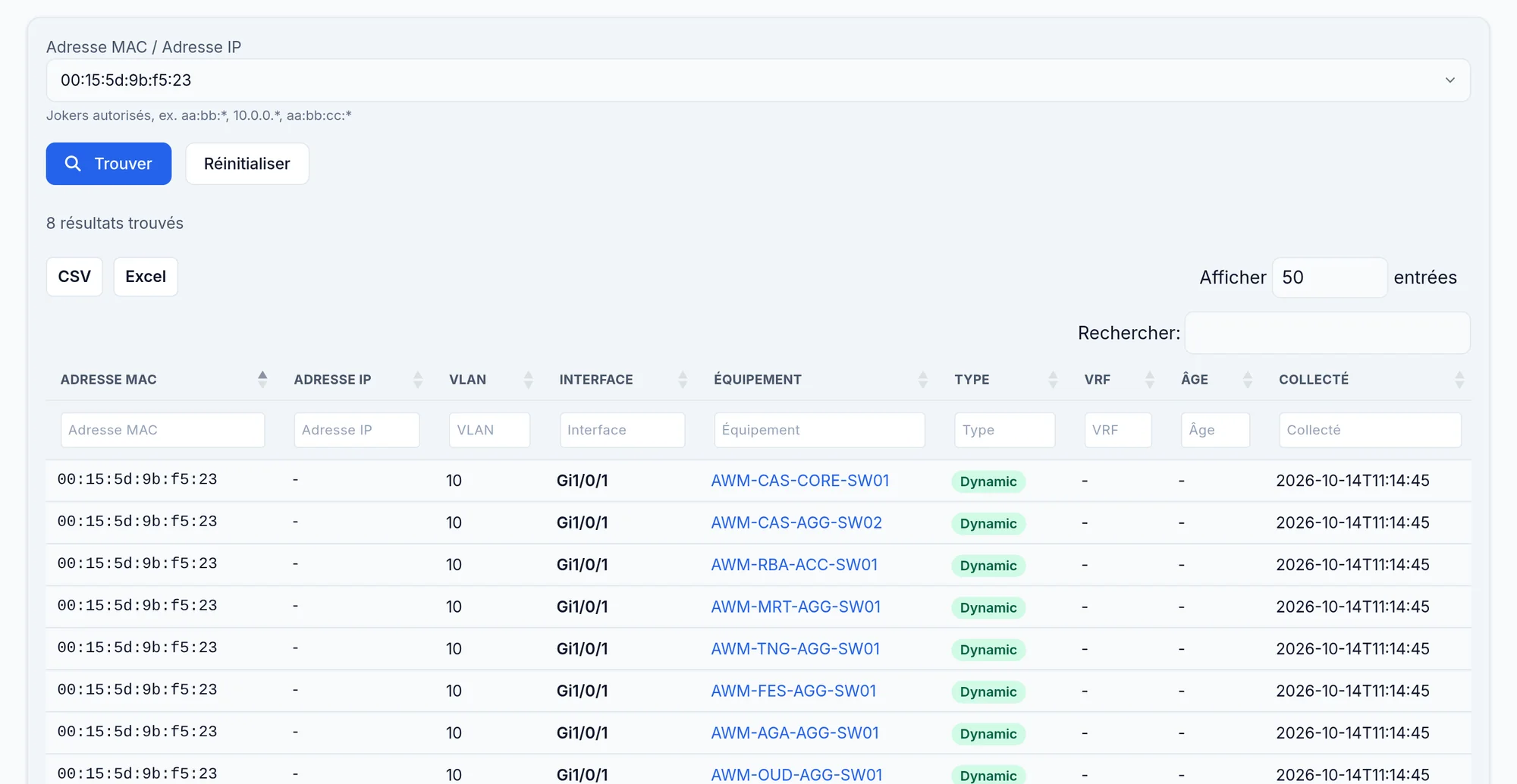Open equipment AWM-OUD-AGG-SW01
The image size is (1517, 784).
pyautogui.click(x=796, y=775)
